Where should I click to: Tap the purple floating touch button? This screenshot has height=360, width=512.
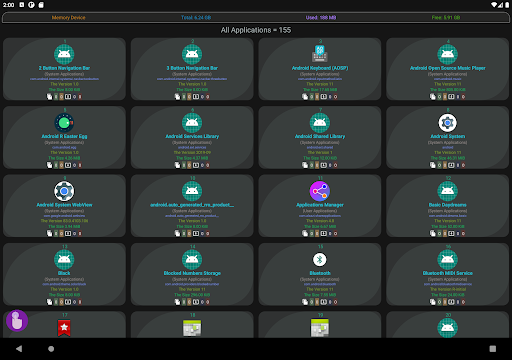point(17,321)
